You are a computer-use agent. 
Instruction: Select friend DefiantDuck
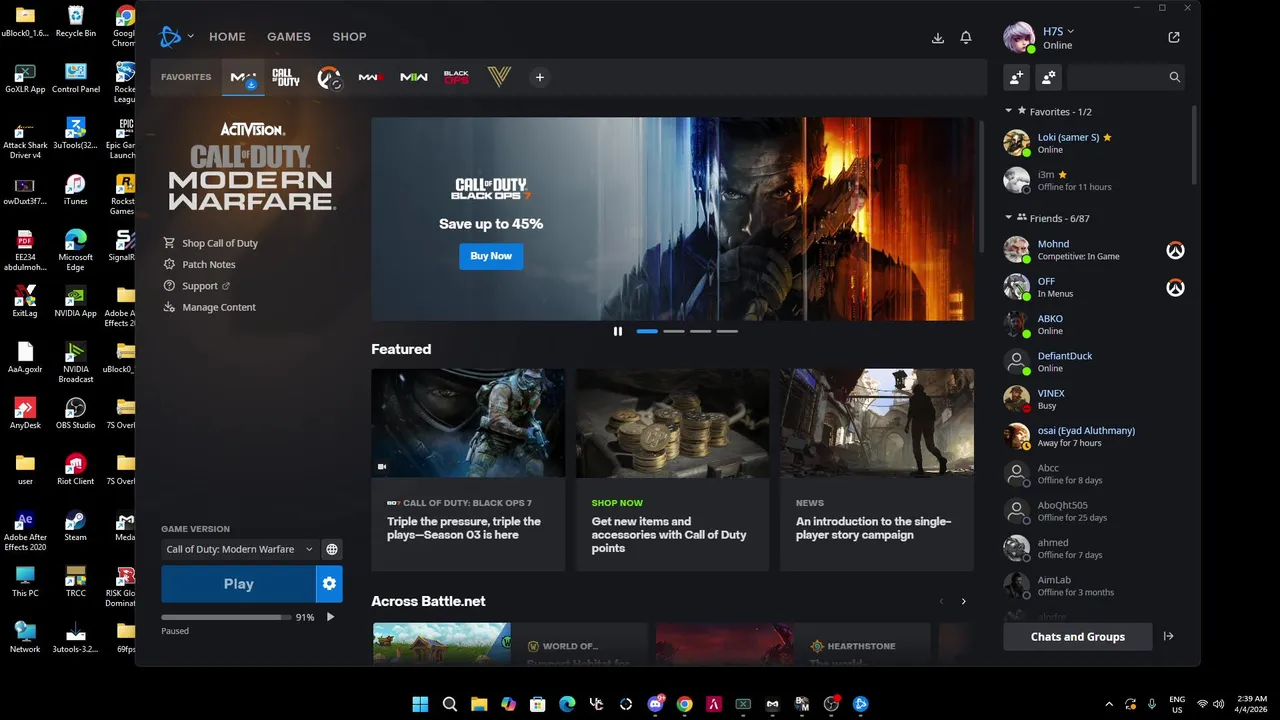point(1096,362)
